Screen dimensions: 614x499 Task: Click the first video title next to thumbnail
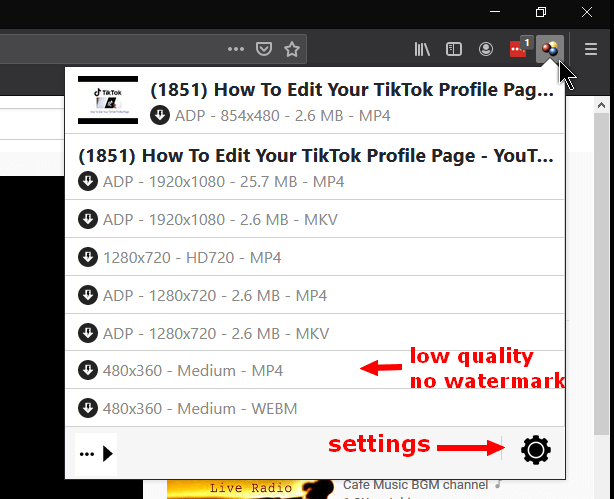pos(352,90)
